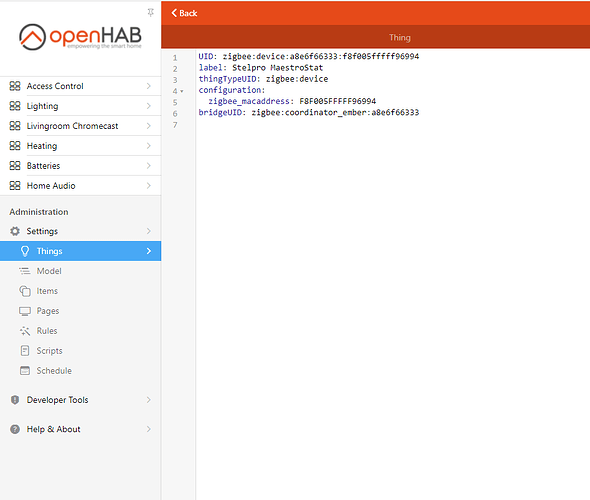Toggle the sidebar pin icon
Image resolution: width=590 pixels, height=500 pixels.
point(151,13)
